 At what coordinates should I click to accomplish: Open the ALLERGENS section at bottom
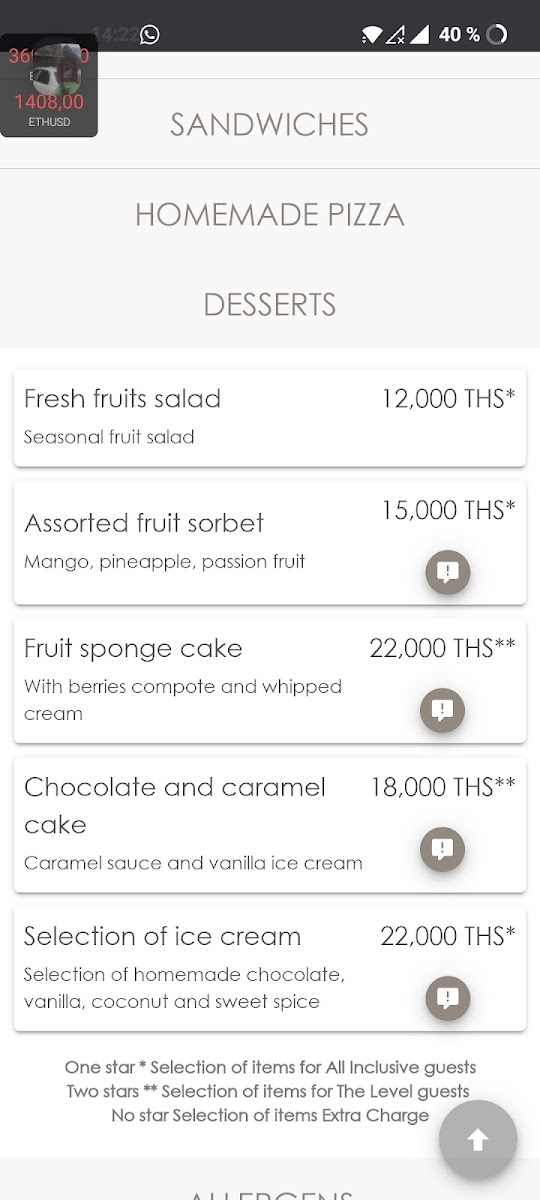[x=270, y=1192]
